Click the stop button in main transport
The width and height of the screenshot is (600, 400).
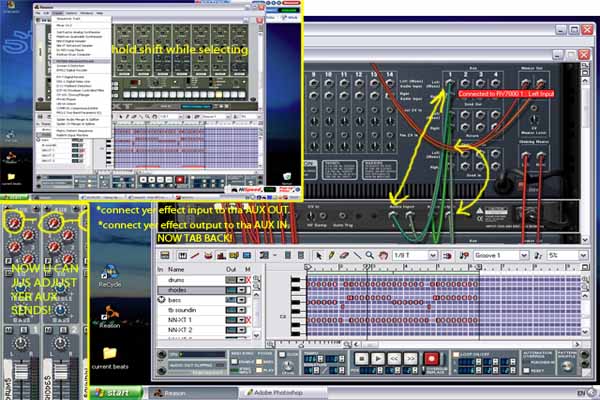361,359
